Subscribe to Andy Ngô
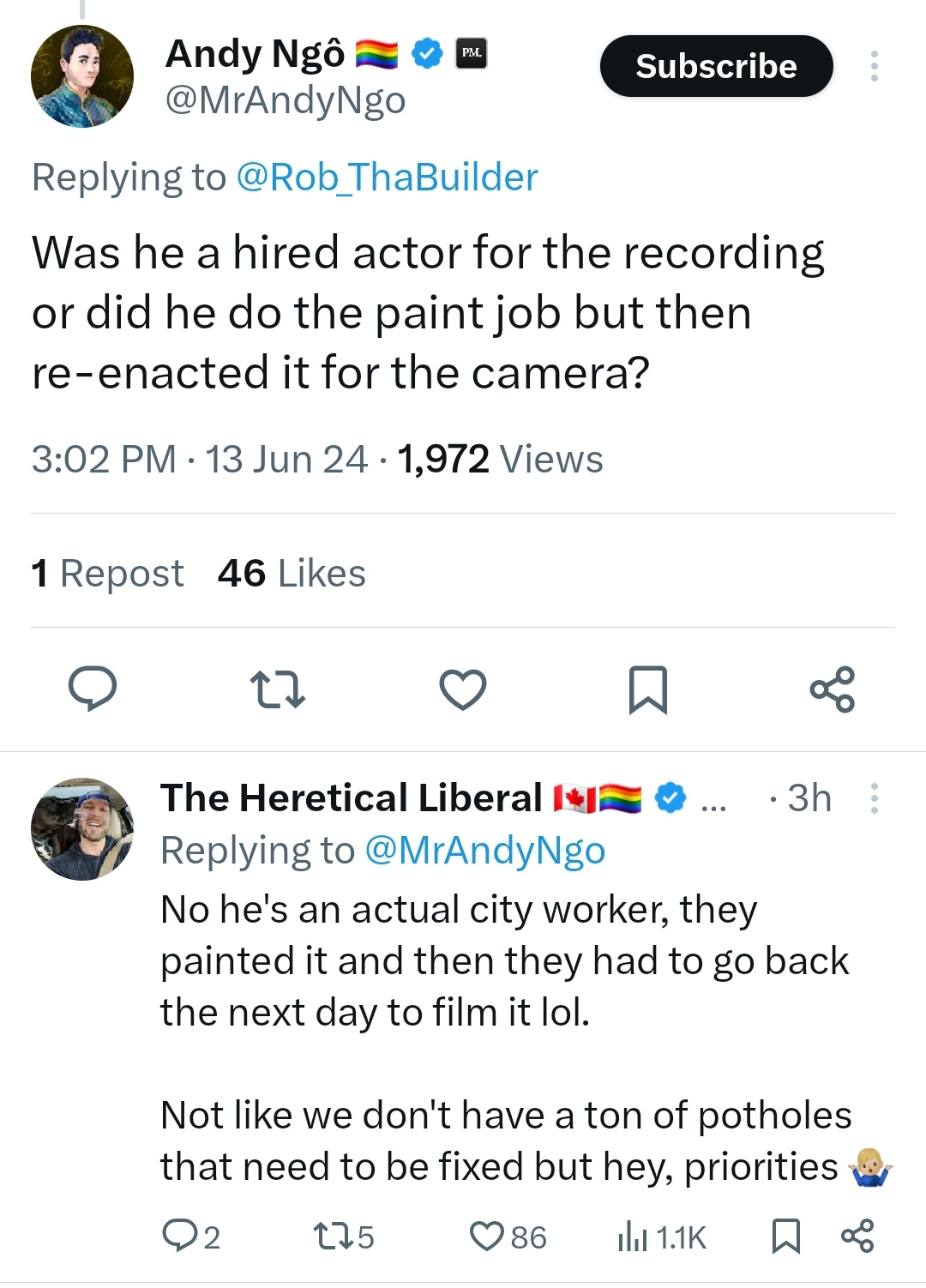 pos(716,67)
